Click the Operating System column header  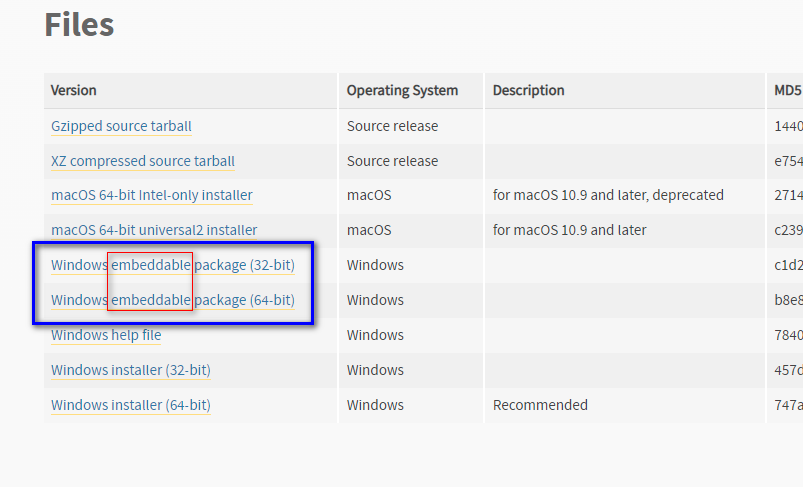[x=402, y=90]
